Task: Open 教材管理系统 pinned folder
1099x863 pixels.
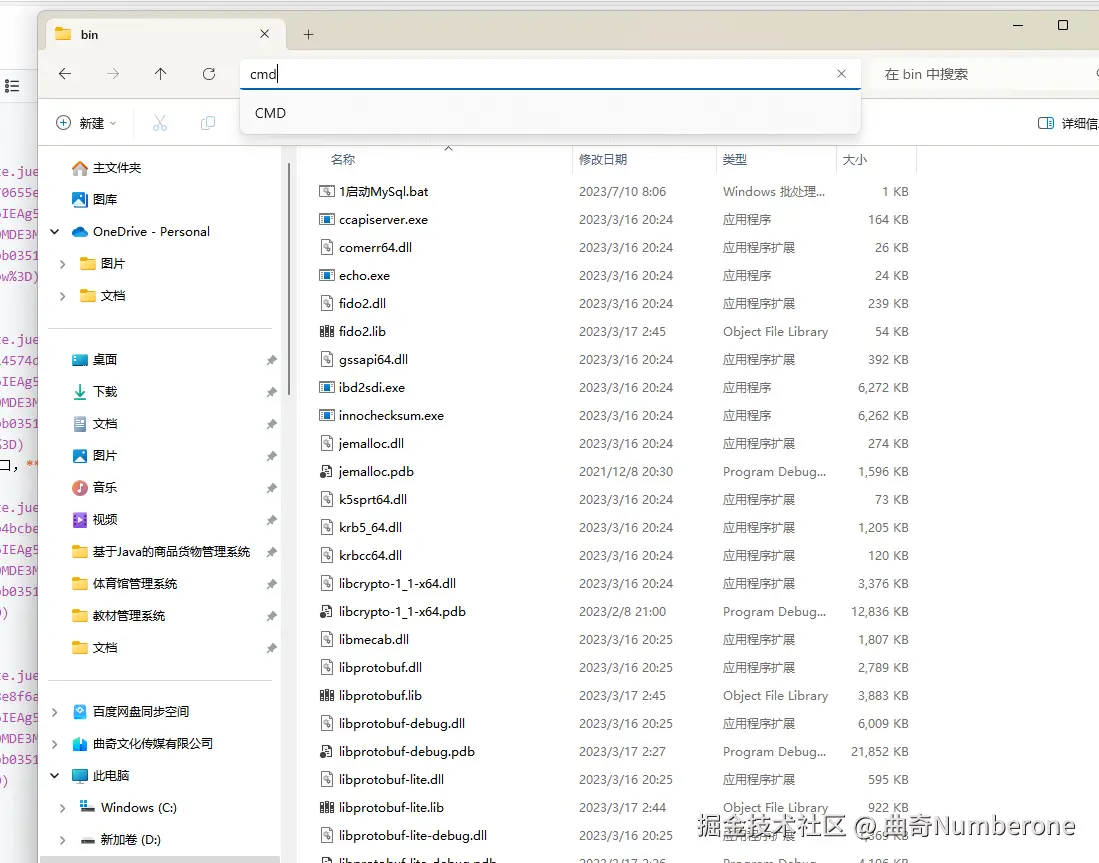Action: pos(118,616)
